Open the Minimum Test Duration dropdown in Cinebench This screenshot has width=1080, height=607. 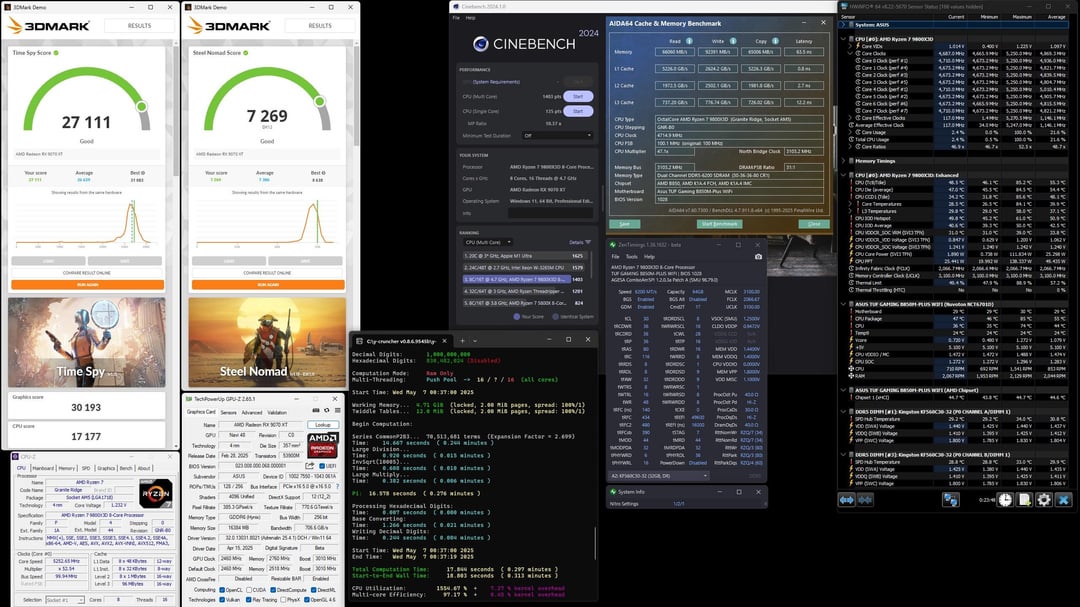click(557, 136)
